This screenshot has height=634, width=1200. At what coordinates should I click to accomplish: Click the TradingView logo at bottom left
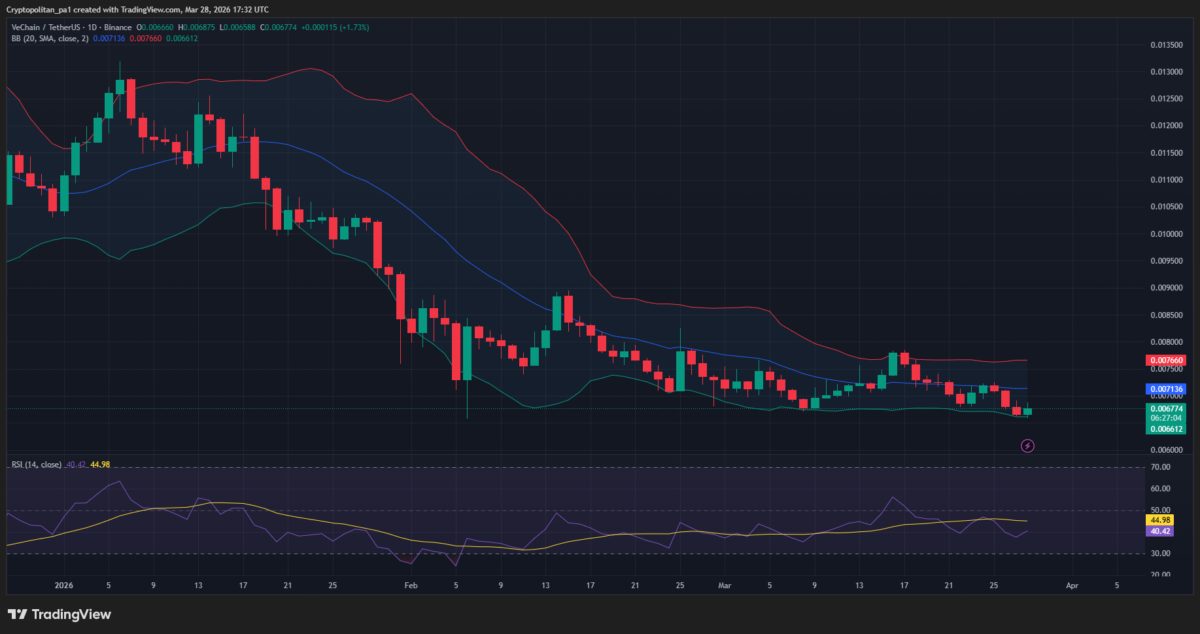click(60, 614)
